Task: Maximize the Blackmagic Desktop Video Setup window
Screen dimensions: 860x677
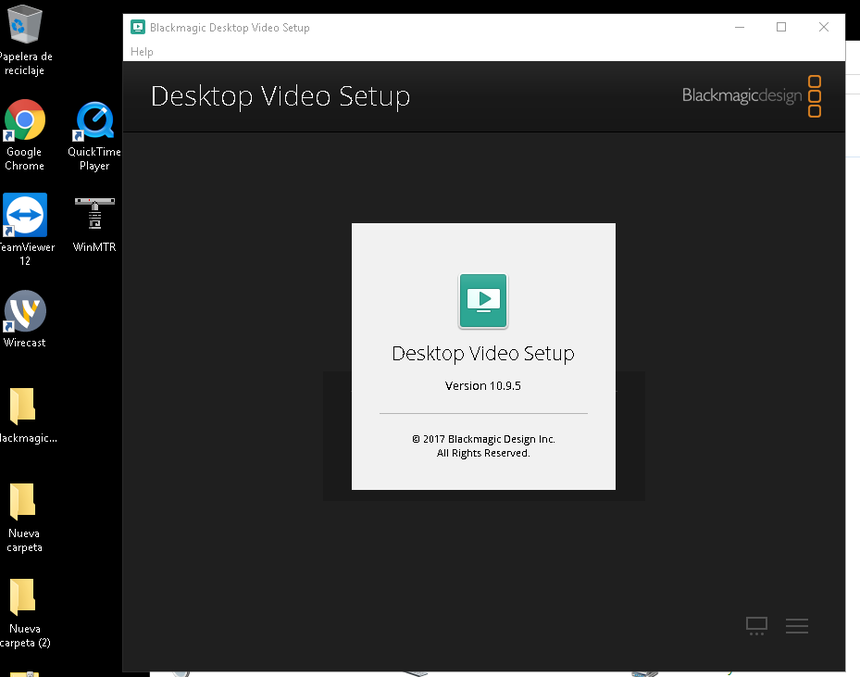Action: point(781,27)
